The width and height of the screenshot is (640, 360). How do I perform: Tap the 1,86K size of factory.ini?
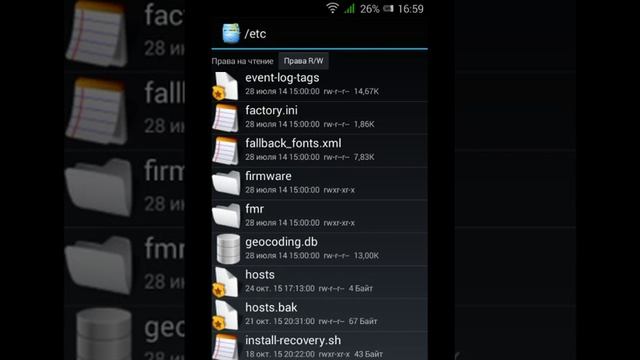pos(364,124)
